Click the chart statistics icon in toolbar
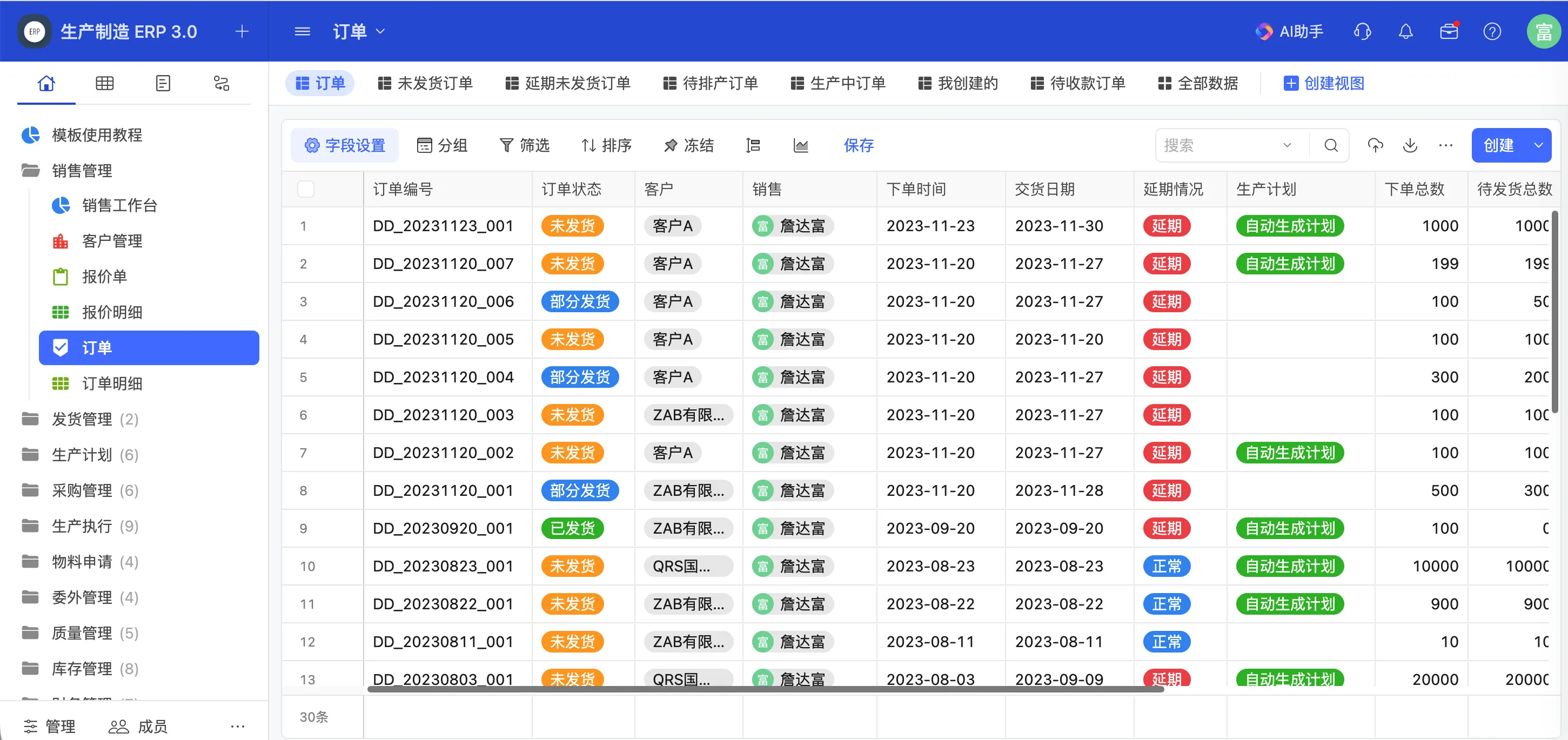This screenshot has height=740, width=1568. coord(800,145)
